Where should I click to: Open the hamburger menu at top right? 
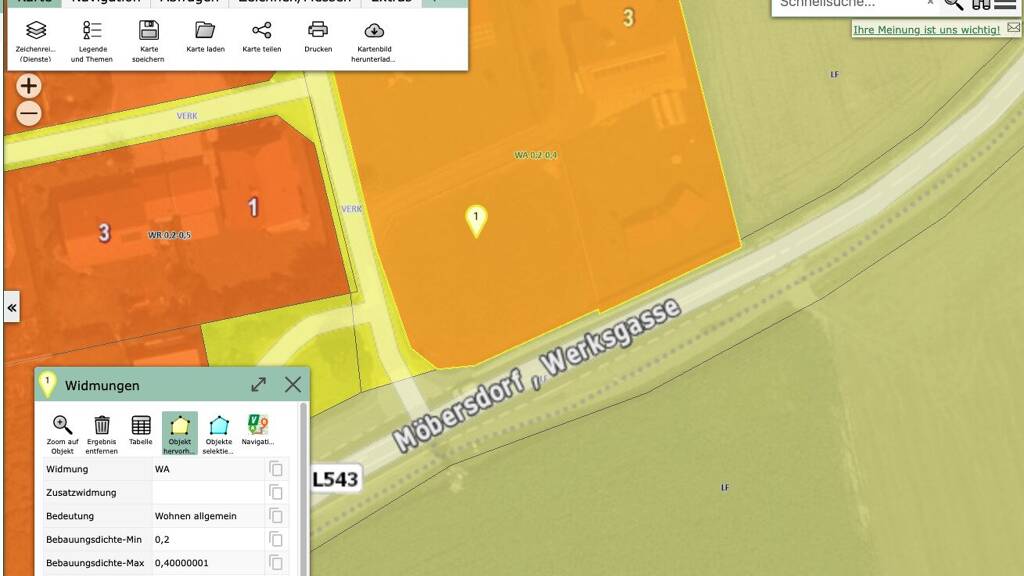[x=1005, y=4]
